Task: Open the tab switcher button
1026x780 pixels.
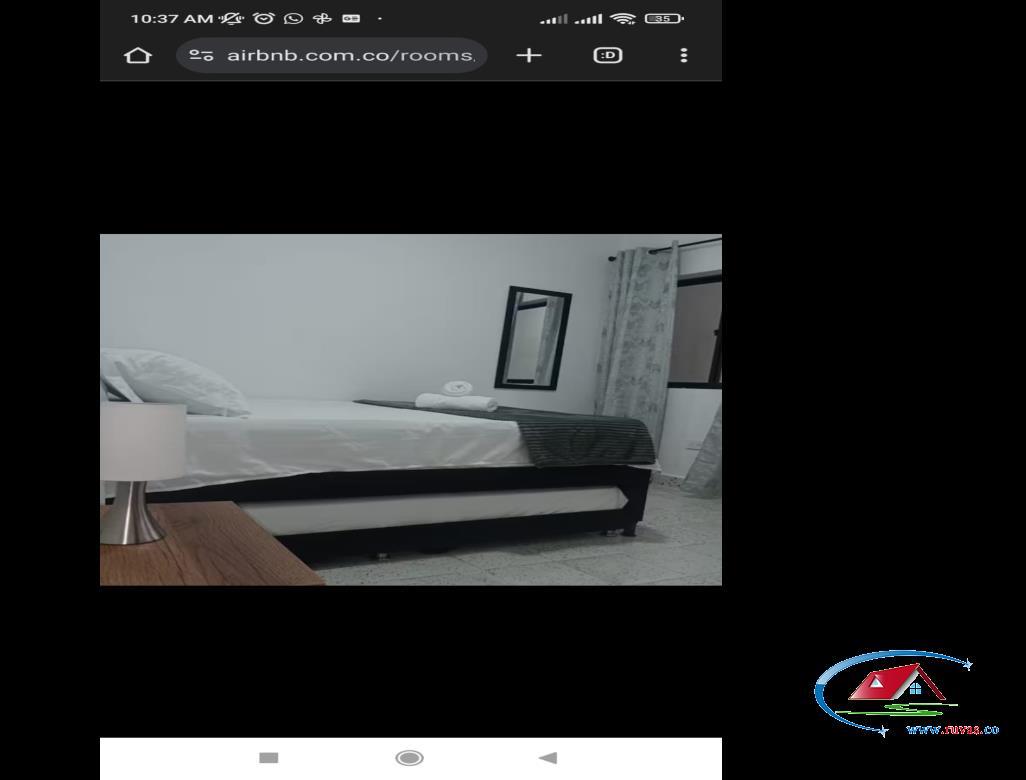Action: (x=608, y=55)
